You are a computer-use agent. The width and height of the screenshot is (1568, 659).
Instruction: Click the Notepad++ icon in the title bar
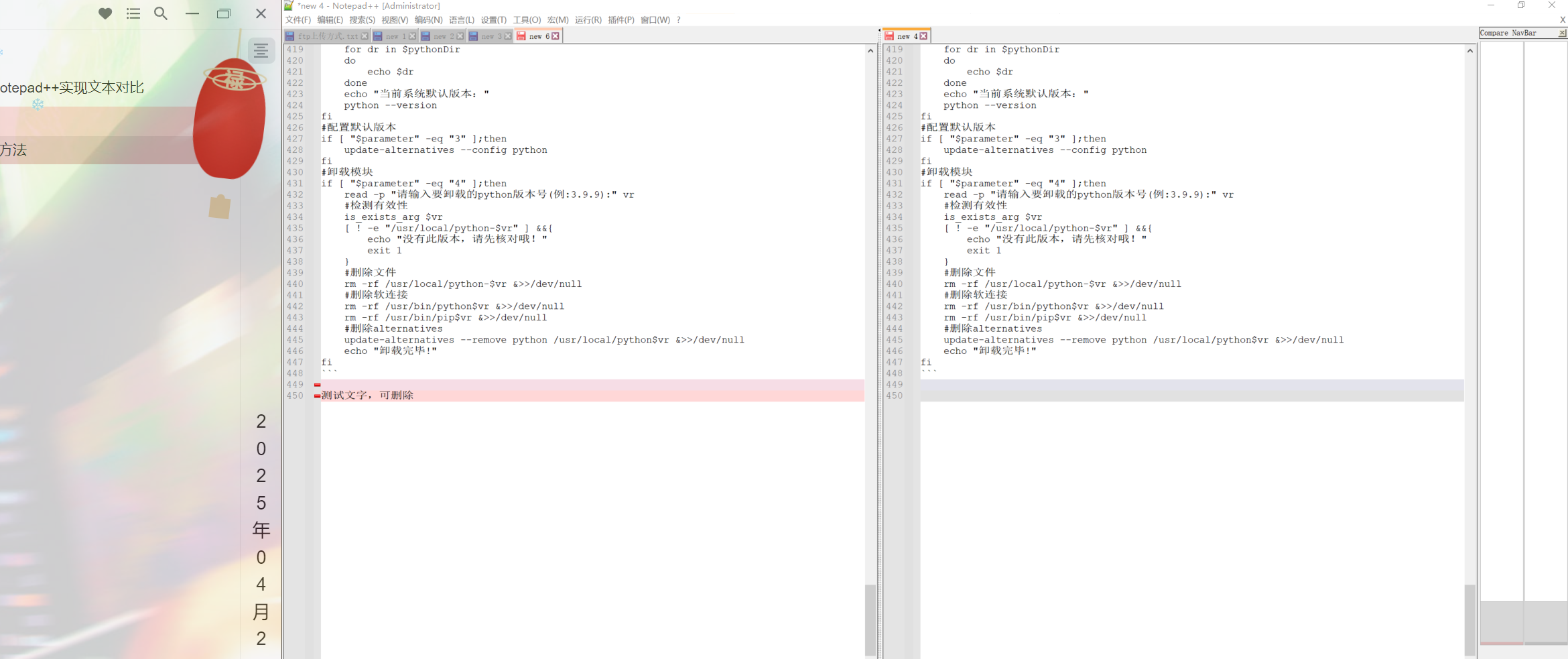tap(288, 5)
